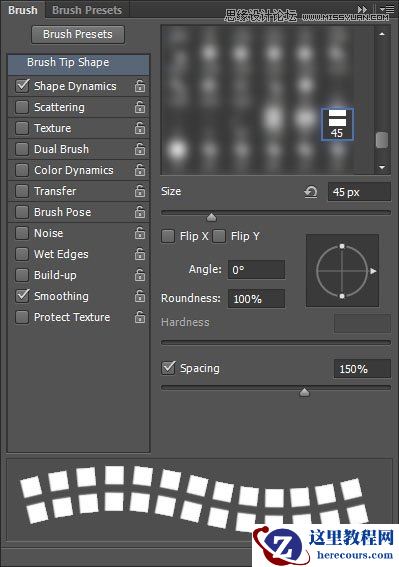Open the Dual Brush settings label

(x=61, y=149)
